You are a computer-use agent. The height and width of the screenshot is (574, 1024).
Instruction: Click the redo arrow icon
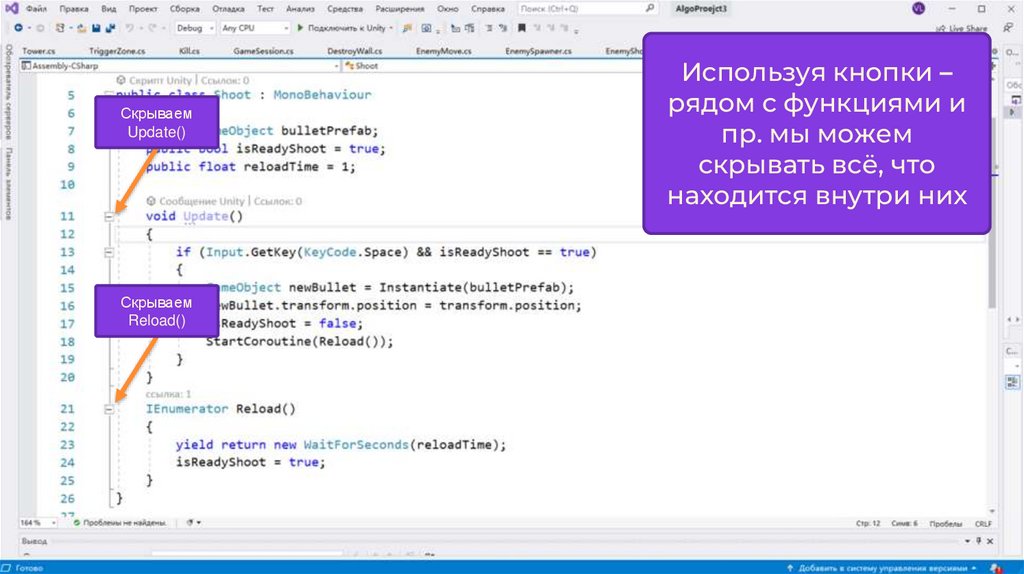click(152, 28)
